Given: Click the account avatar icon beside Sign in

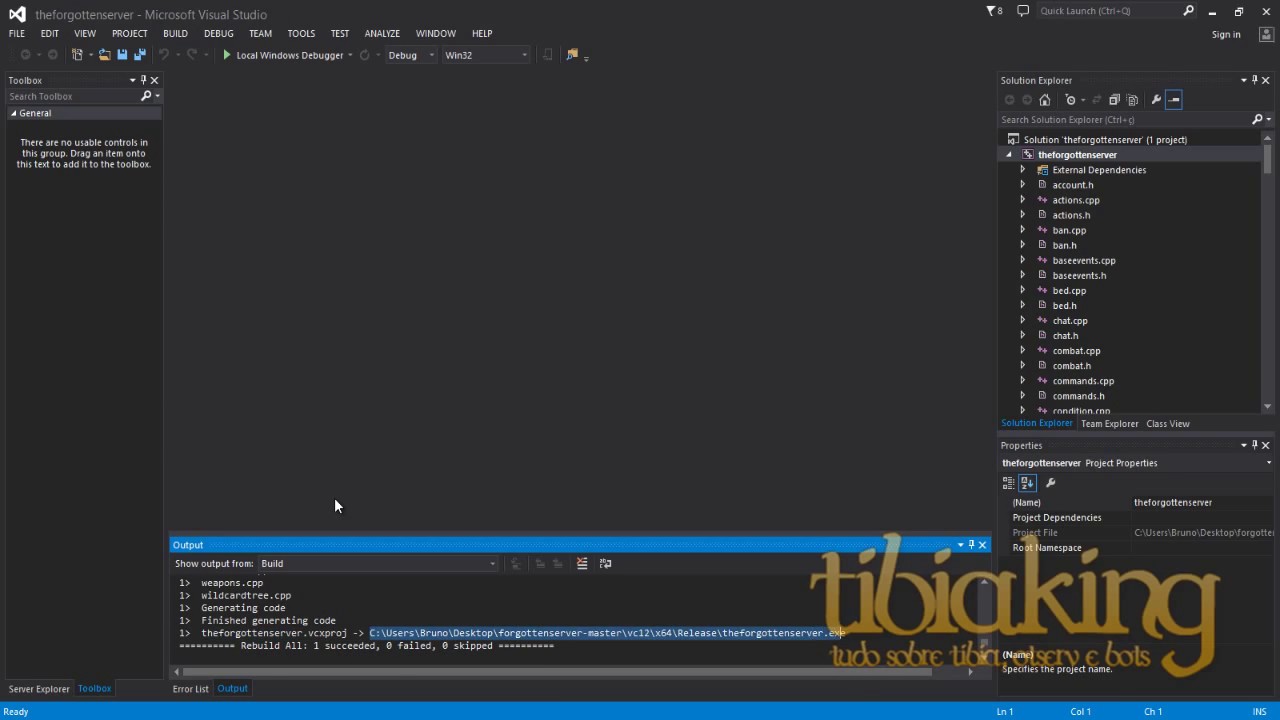Looking at the screenshot, I should (x=1265, y=34).
